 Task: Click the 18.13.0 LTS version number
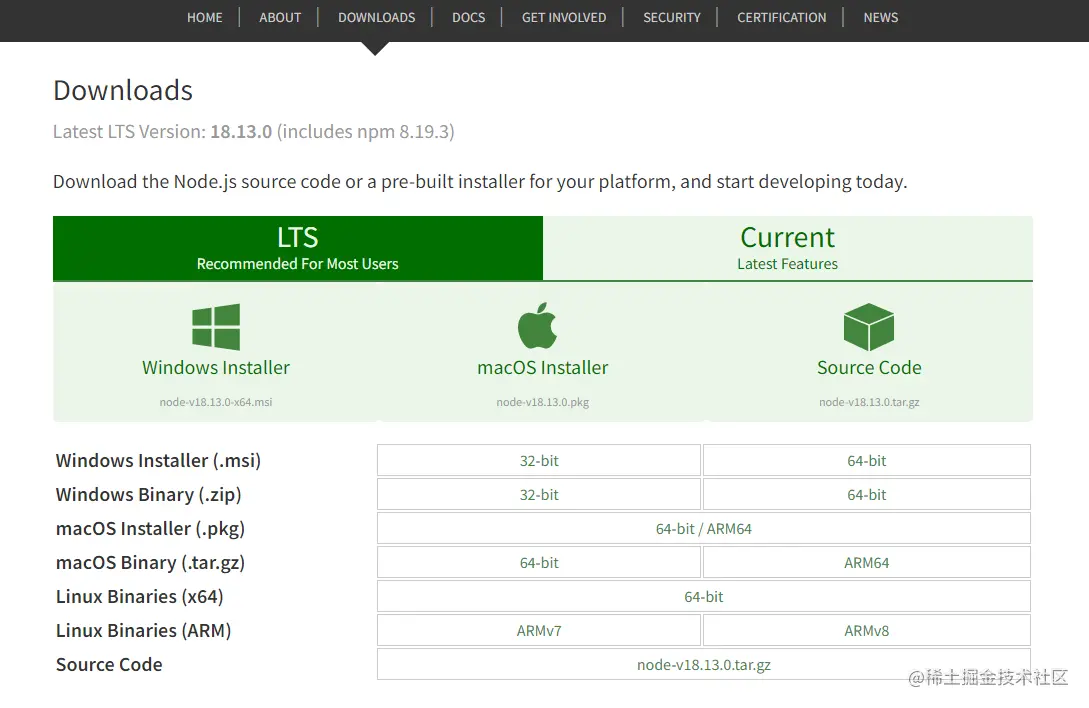point(241,132)
